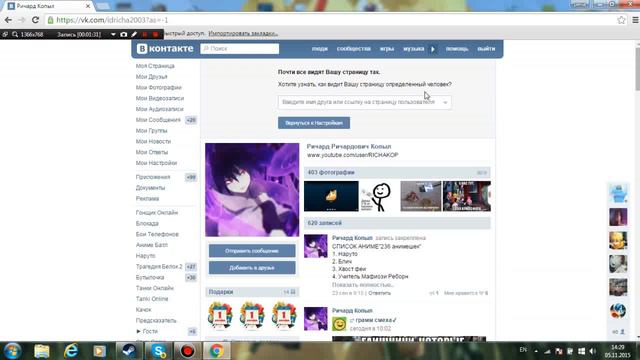The image size is (640, 360).
Task: Open the Chrome menu icon
Action: pyautogui.click(x=635, y=20)
